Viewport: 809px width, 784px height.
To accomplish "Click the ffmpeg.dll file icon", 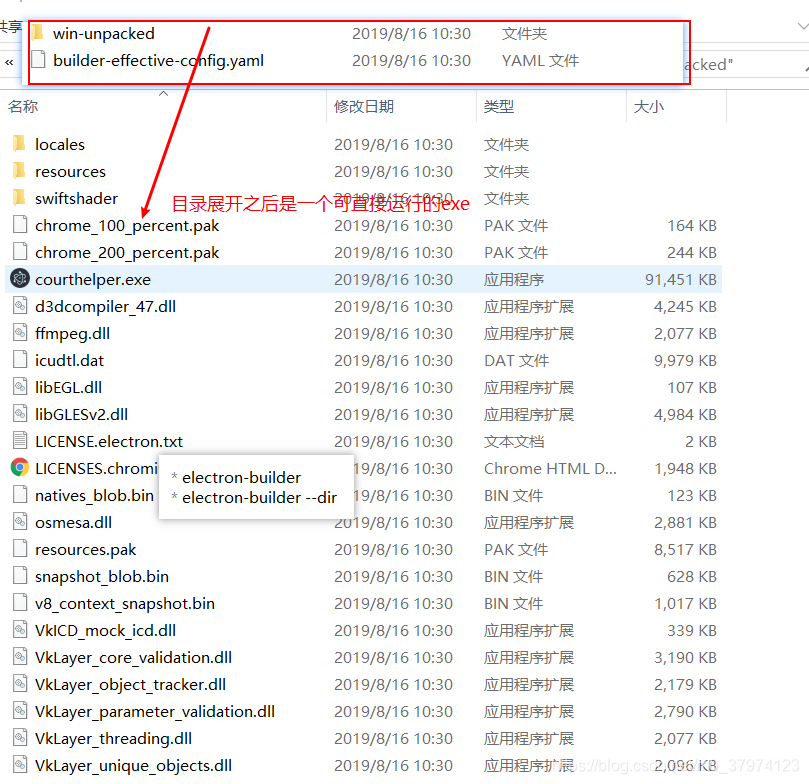I will 20,333.
